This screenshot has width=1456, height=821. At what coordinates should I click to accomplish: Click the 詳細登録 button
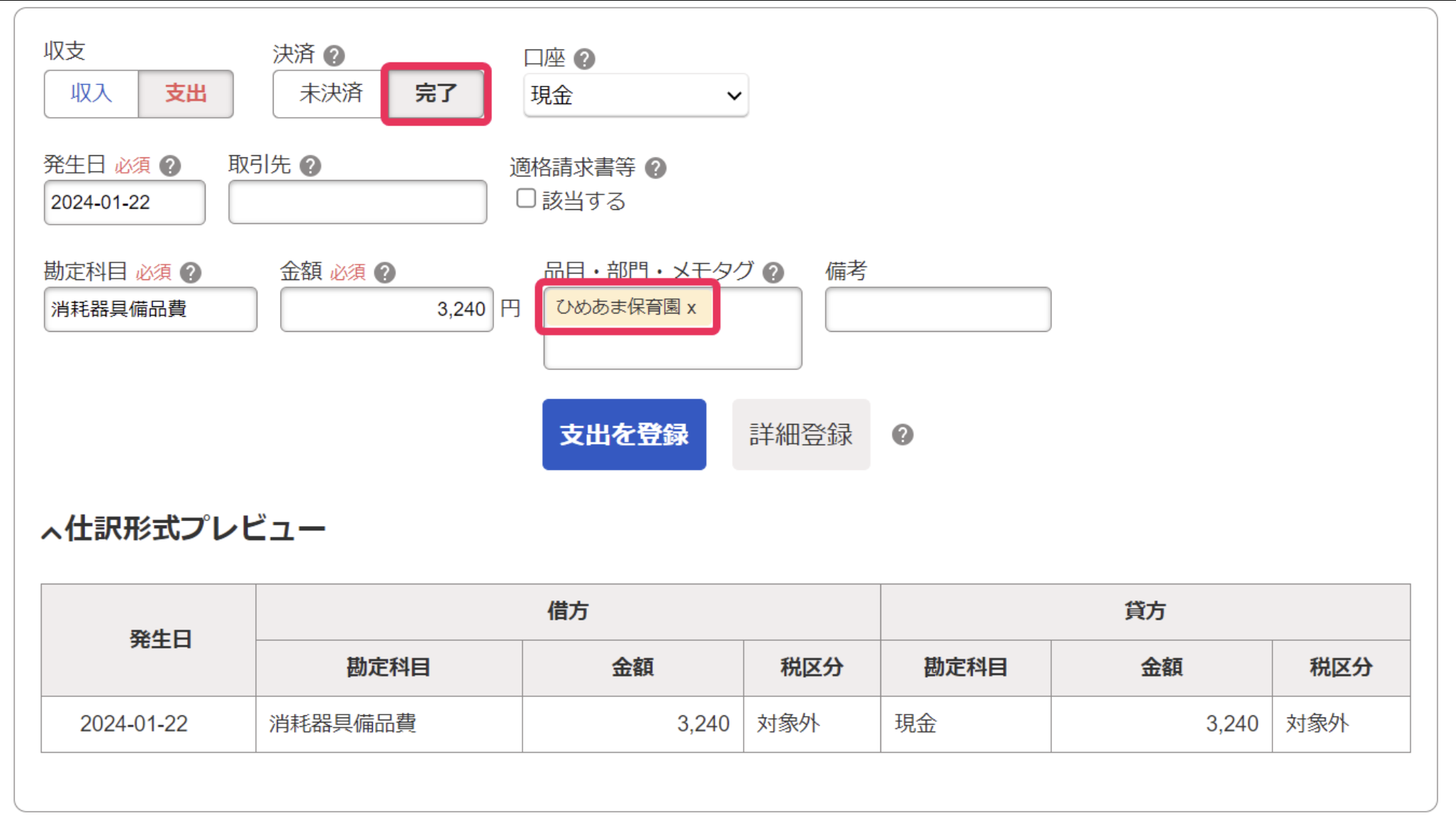click(801, 435)
